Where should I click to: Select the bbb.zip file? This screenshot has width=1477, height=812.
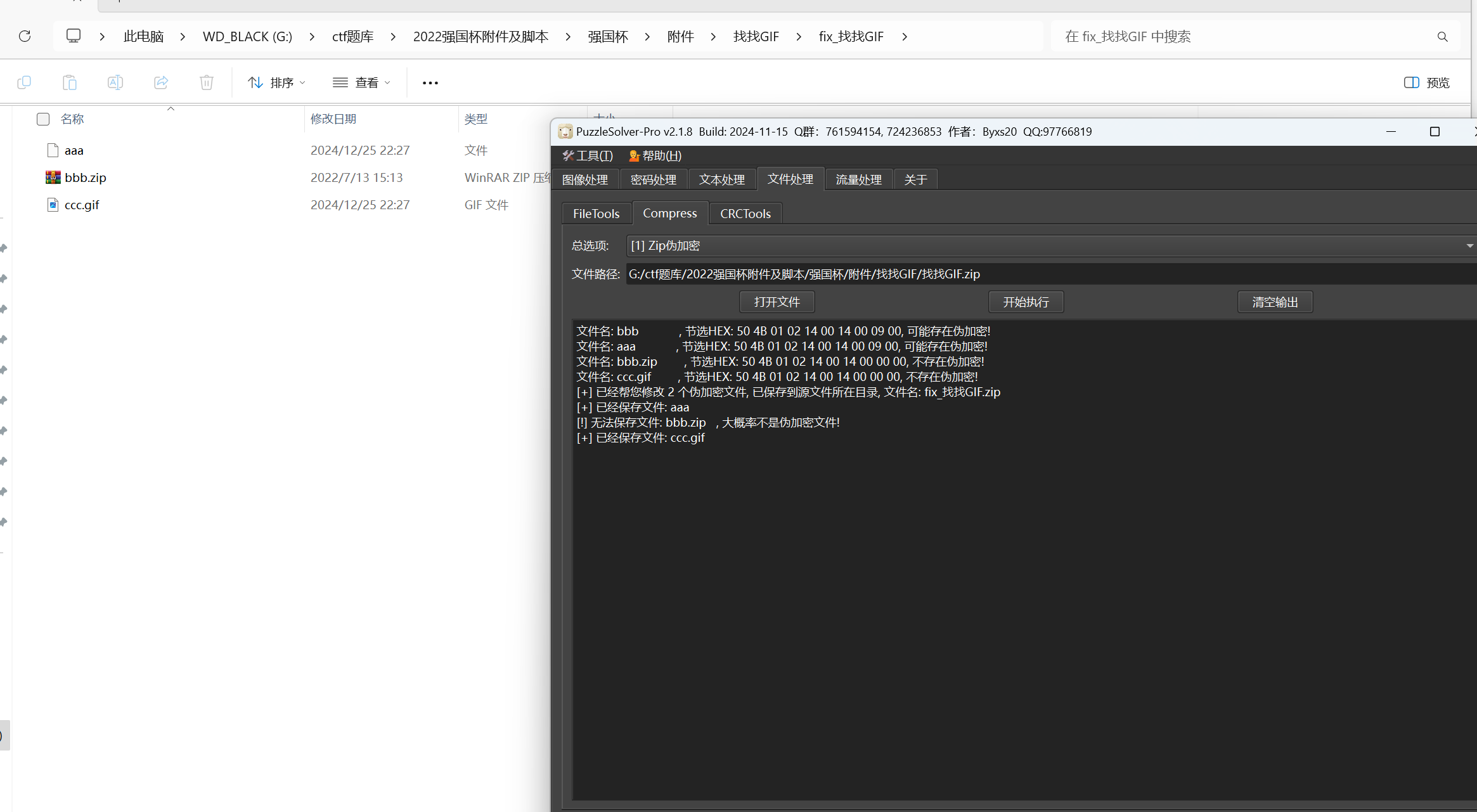point(86,178)
